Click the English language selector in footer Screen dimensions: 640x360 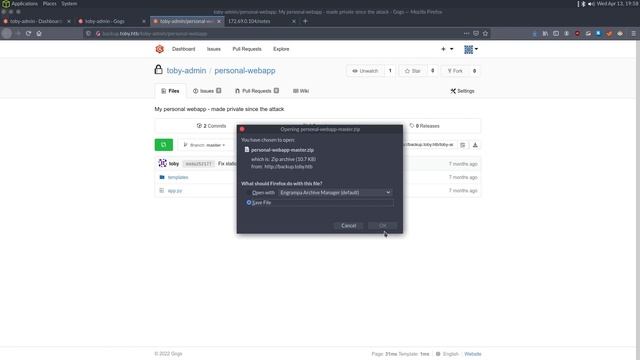click(447, 354)
